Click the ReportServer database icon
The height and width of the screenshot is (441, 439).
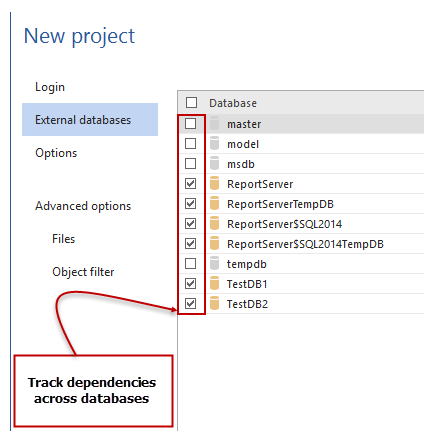pos(215,183)
